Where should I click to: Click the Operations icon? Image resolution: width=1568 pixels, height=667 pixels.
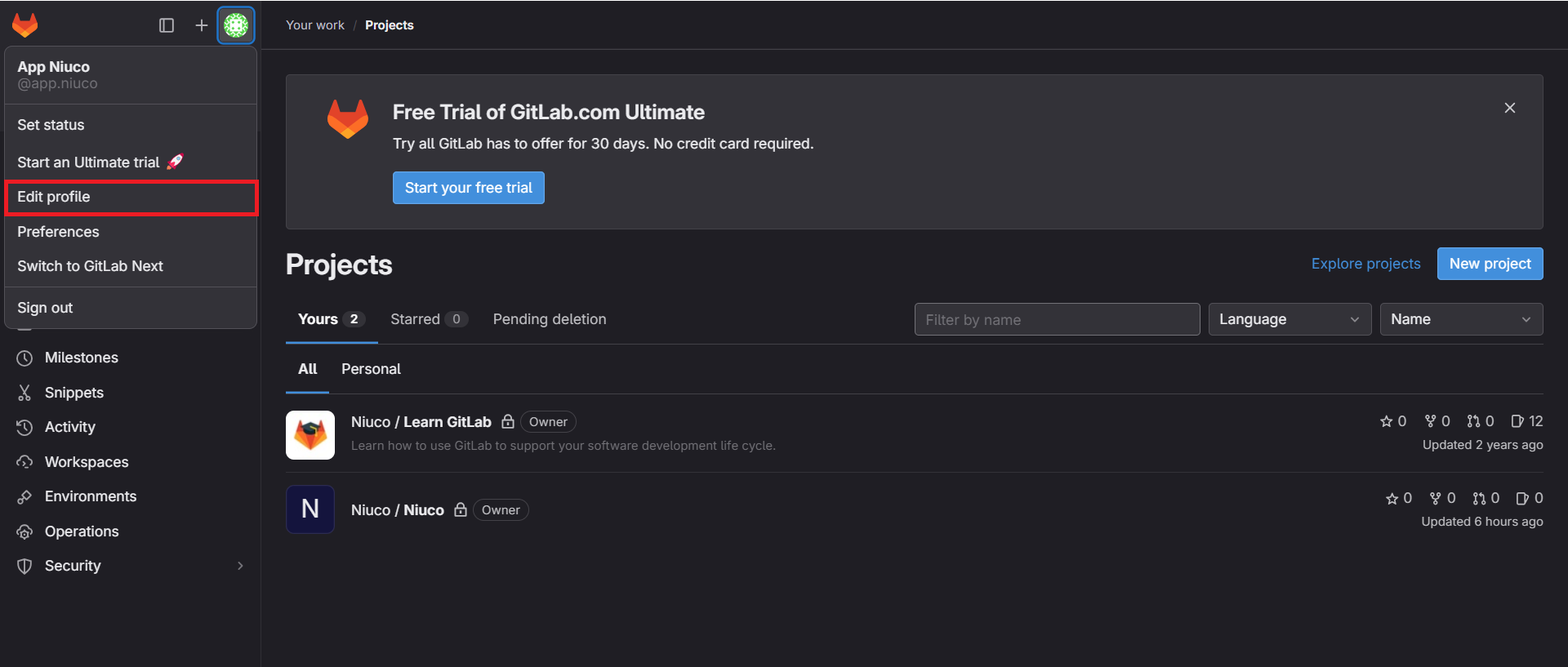click(24, 531)
